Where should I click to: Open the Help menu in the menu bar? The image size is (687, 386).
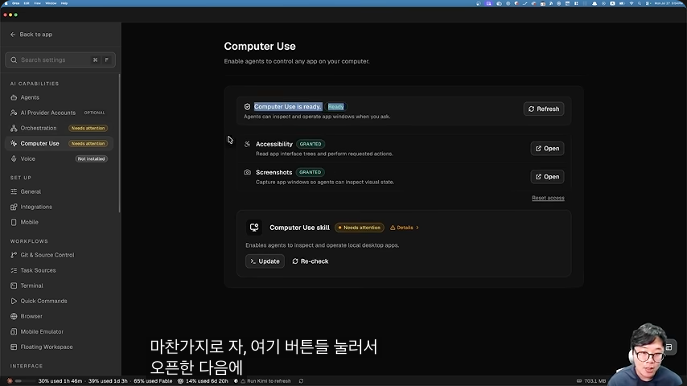(64, 3)
